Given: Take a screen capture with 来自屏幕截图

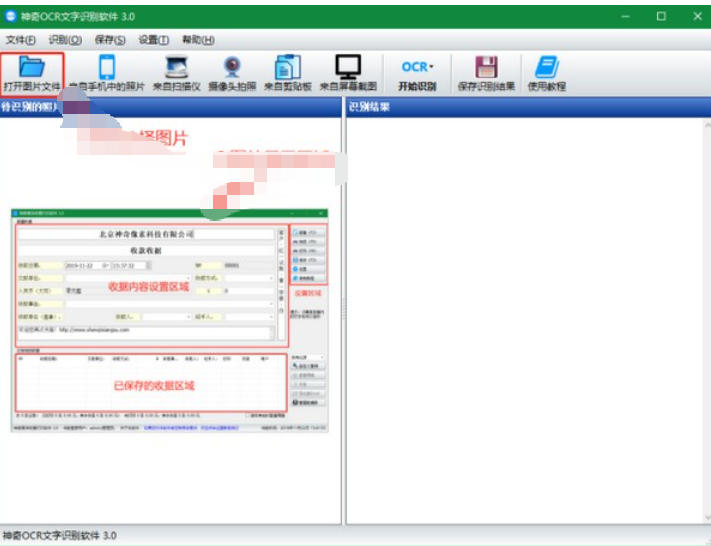Looking at the screenshot, I should (348, 74).
